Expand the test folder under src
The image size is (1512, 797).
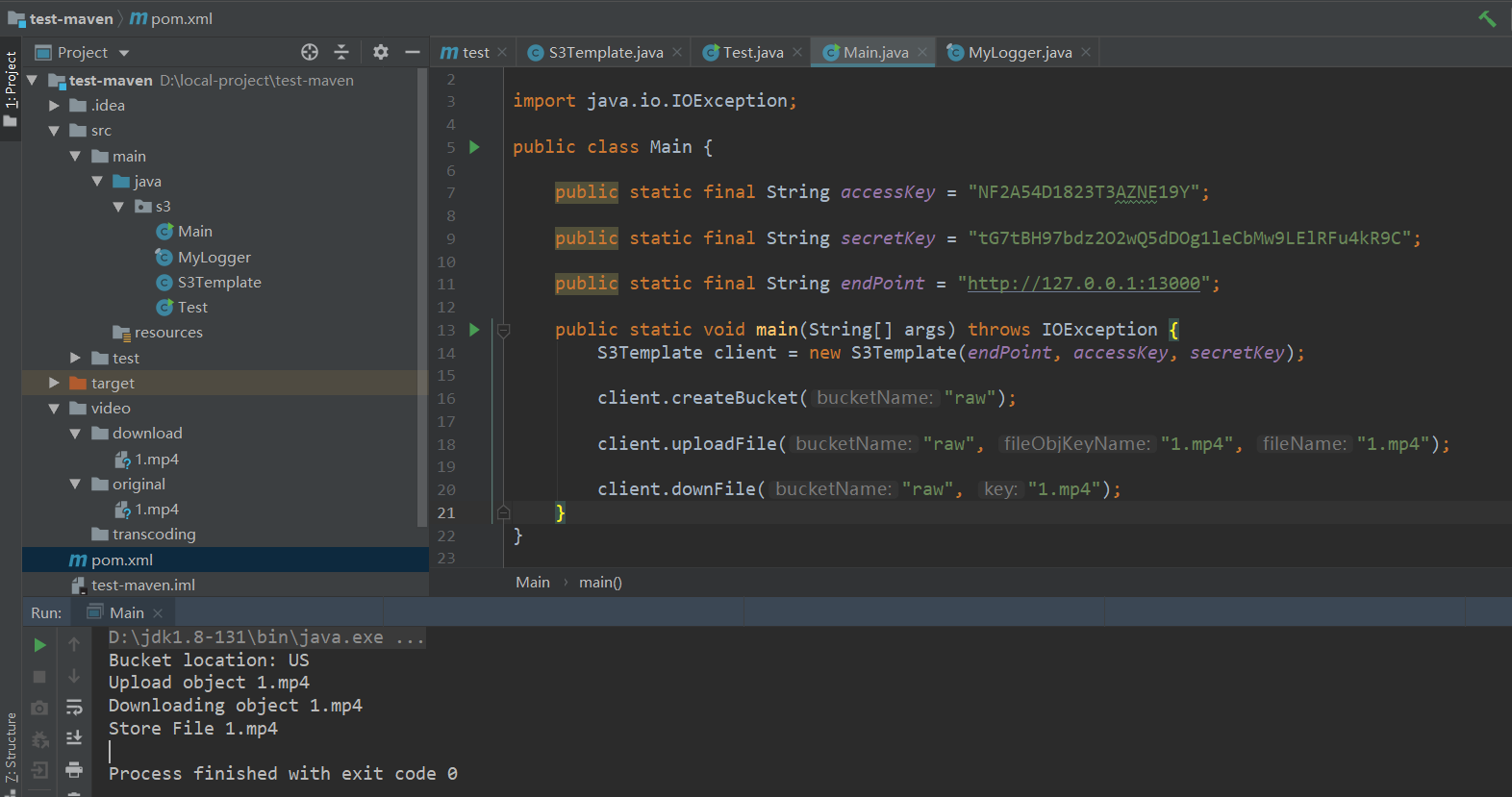point(75,358)
